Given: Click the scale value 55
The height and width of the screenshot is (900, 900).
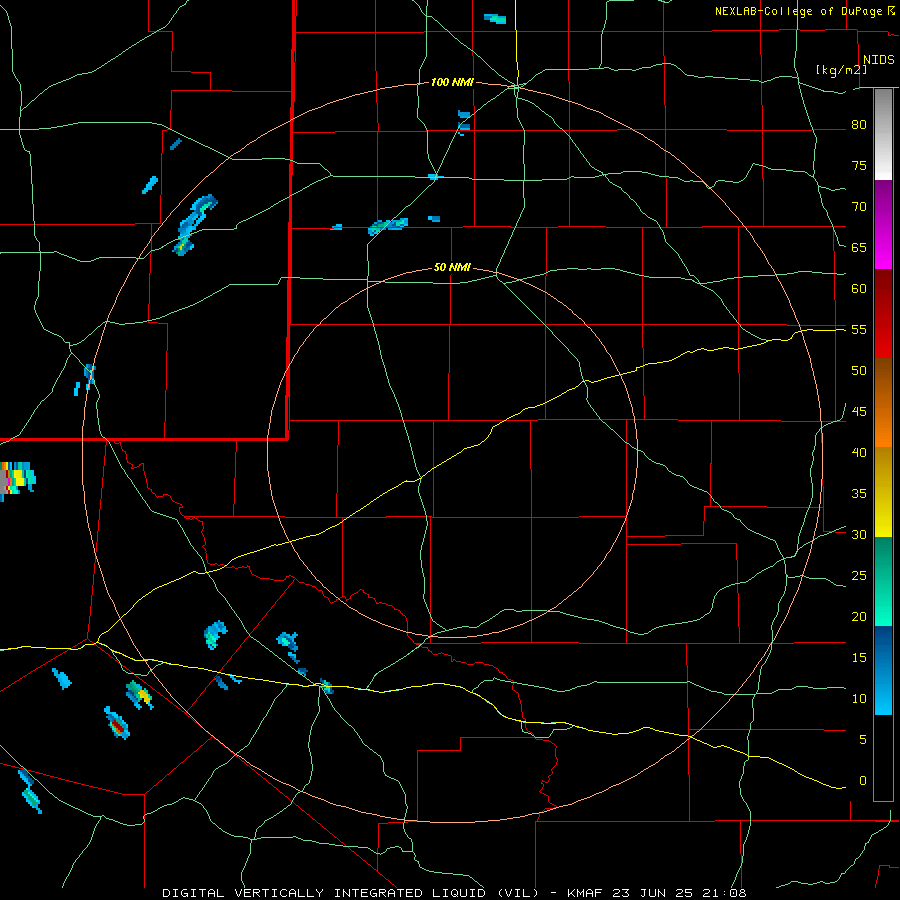Looking at the screenshot, I should 859,329.
